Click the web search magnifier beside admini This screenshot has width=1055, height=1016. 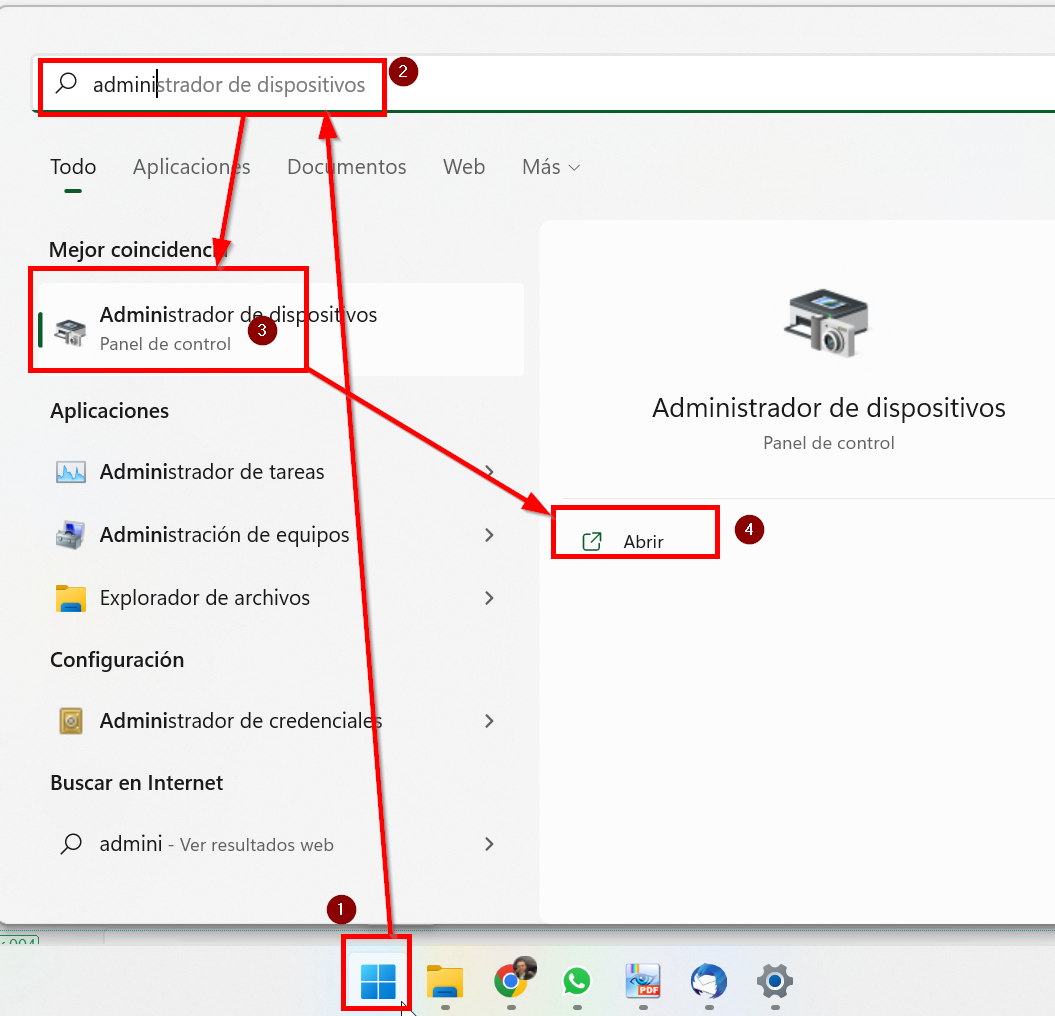(71, 844)
